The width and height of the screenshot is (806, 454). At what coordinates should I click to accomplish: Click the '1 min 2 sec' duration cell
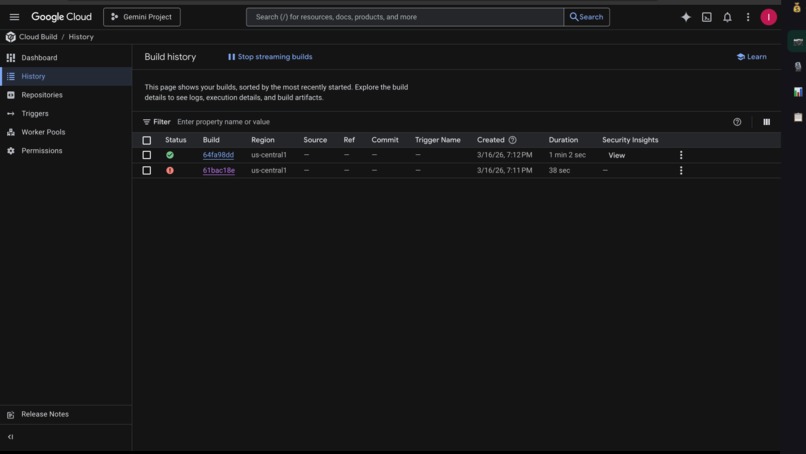pyautogui.click(x=567, y=155)
